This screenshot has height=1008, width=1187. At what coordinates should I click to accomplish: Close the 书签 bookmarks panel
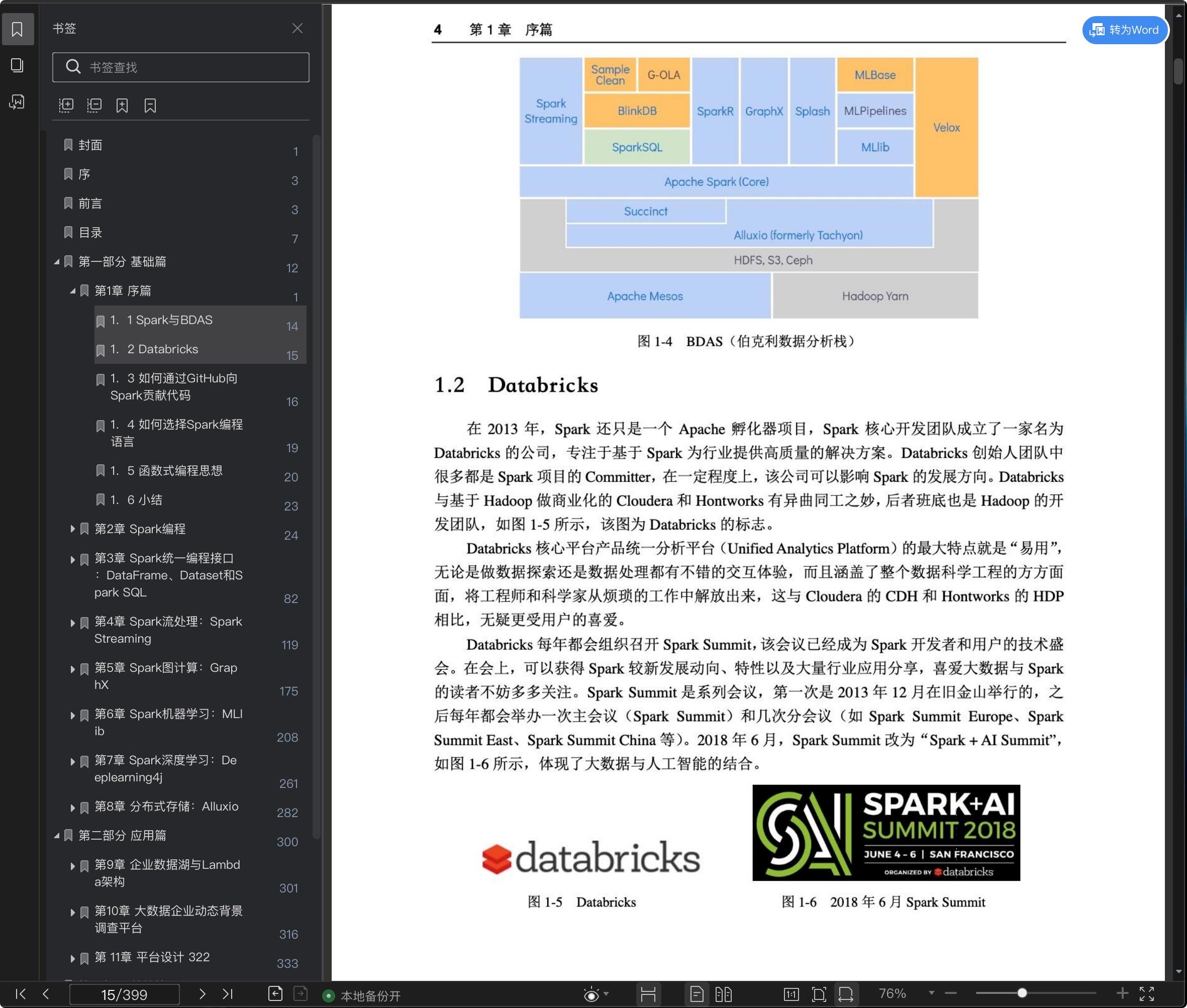click(297, 28)
